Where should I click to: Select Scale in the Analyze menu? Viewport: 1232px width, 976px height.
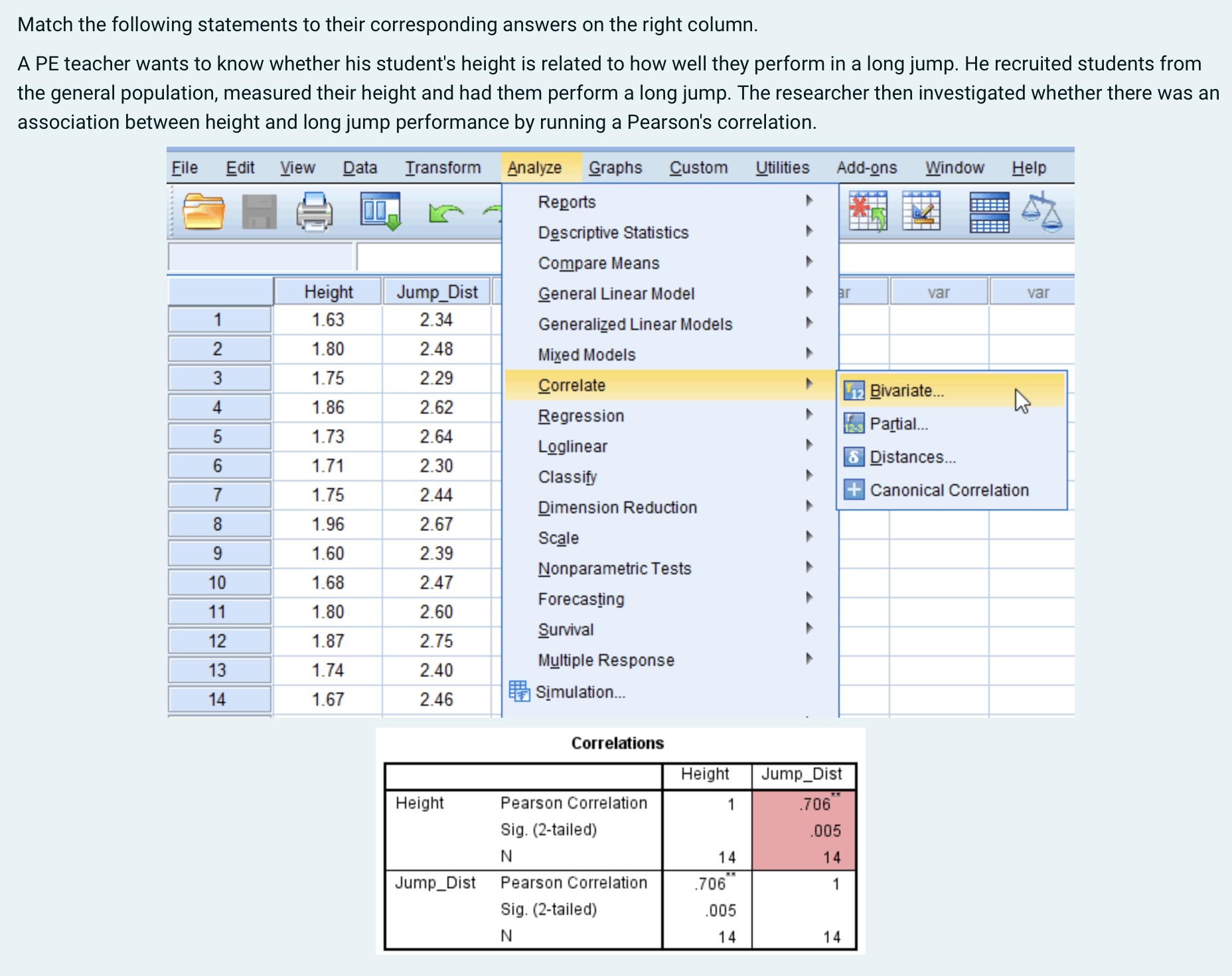(x=670, y=538)
